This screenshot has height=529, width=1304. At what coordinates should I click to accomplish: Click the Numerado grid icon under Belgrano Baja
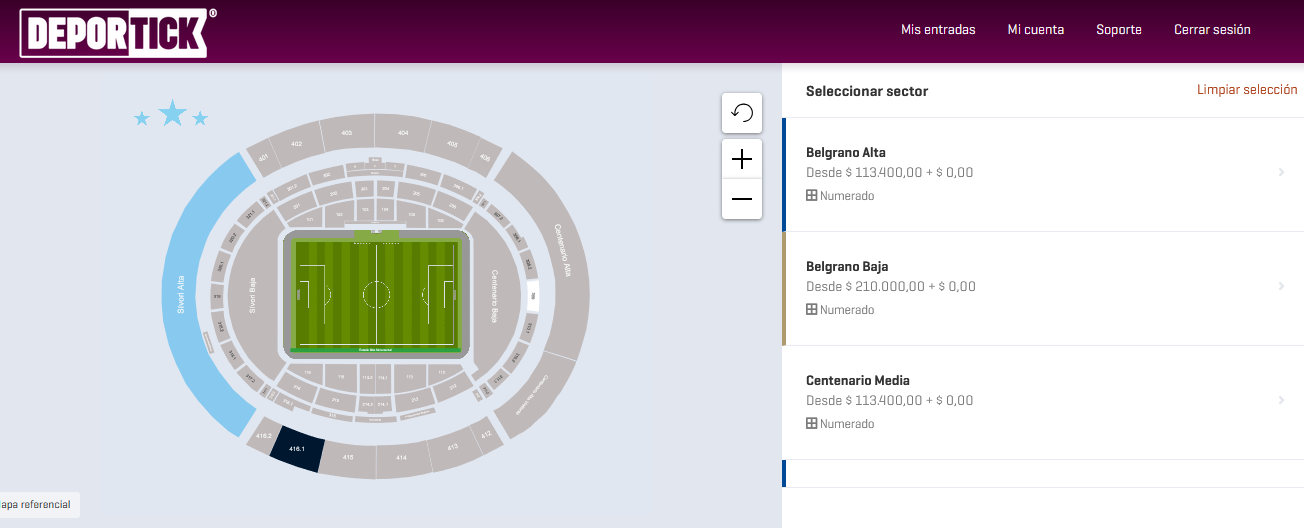pyautogui.click(x=812, y=310)
